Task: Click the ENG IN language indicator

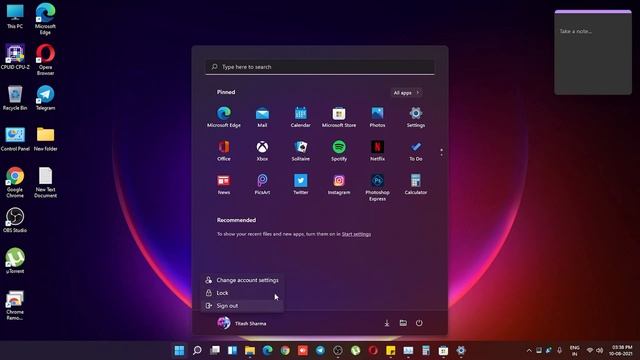Action: [x=575, y=351]
